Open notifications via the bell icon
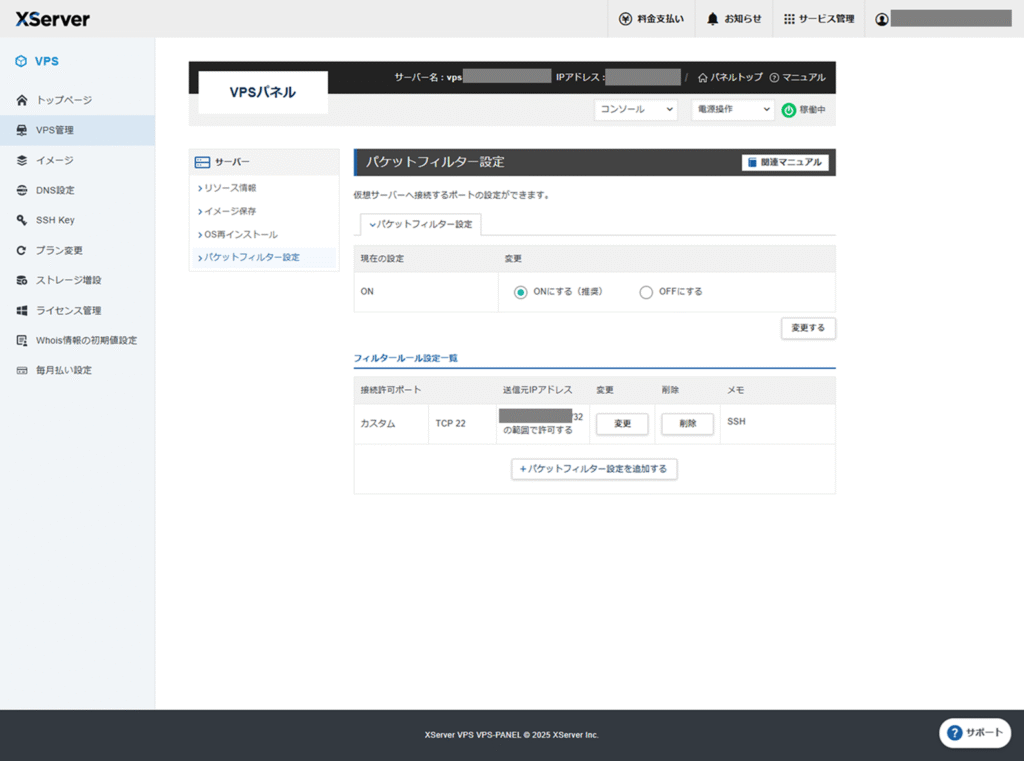The height and width of the screenshot is (761, 1024). click(x=712, y=19)
